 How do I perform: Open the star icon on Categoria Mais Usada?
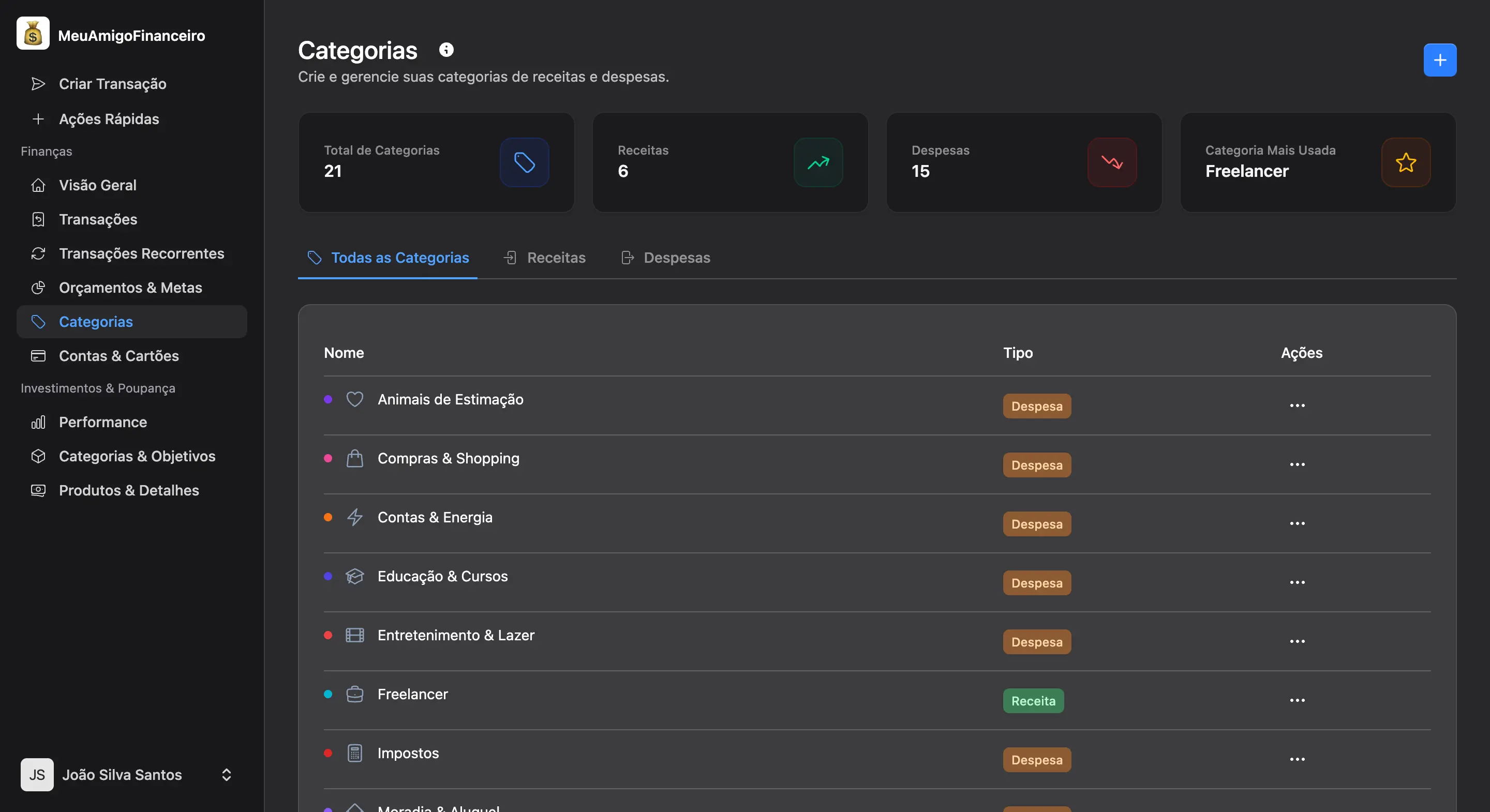pyautogui.click(x=1406, y=162)
